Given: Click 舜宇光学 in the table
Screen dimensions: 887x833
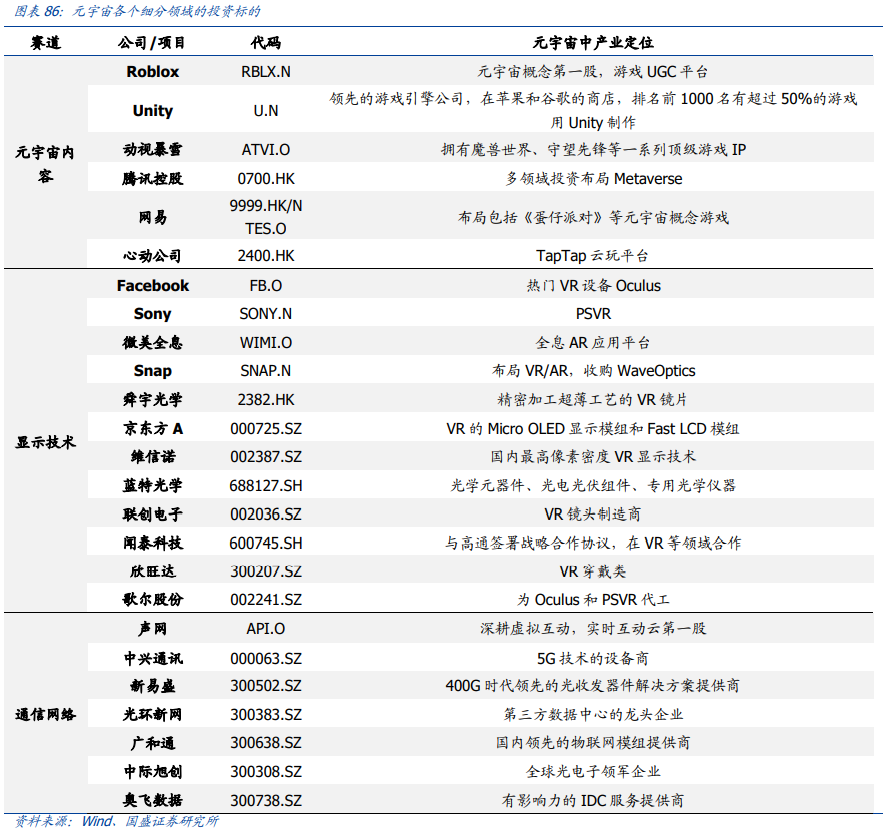Looking at the screenshot, I should (x=152, y=399).
